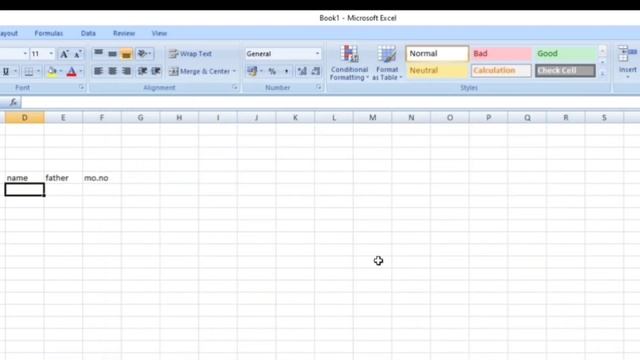Align text right in cell
640x360 pixels.
tap(126, 71)
